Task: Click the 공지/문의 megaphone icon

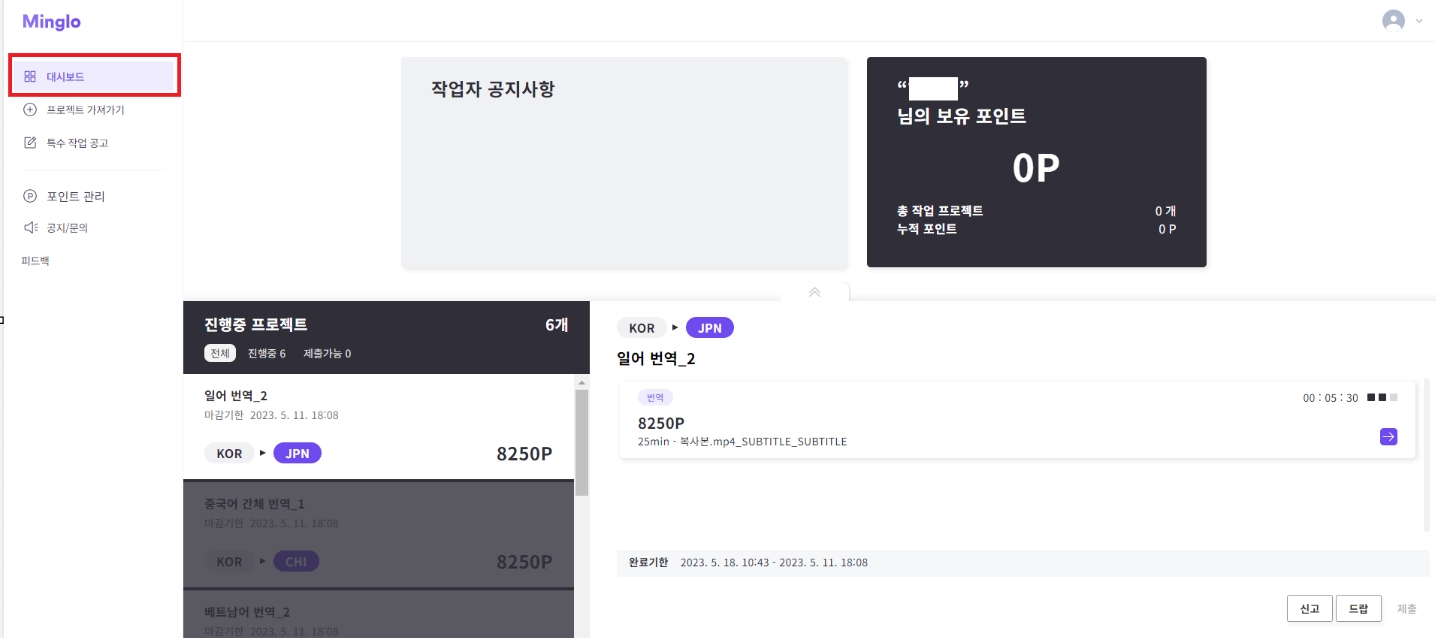Action: pos(30,228)
